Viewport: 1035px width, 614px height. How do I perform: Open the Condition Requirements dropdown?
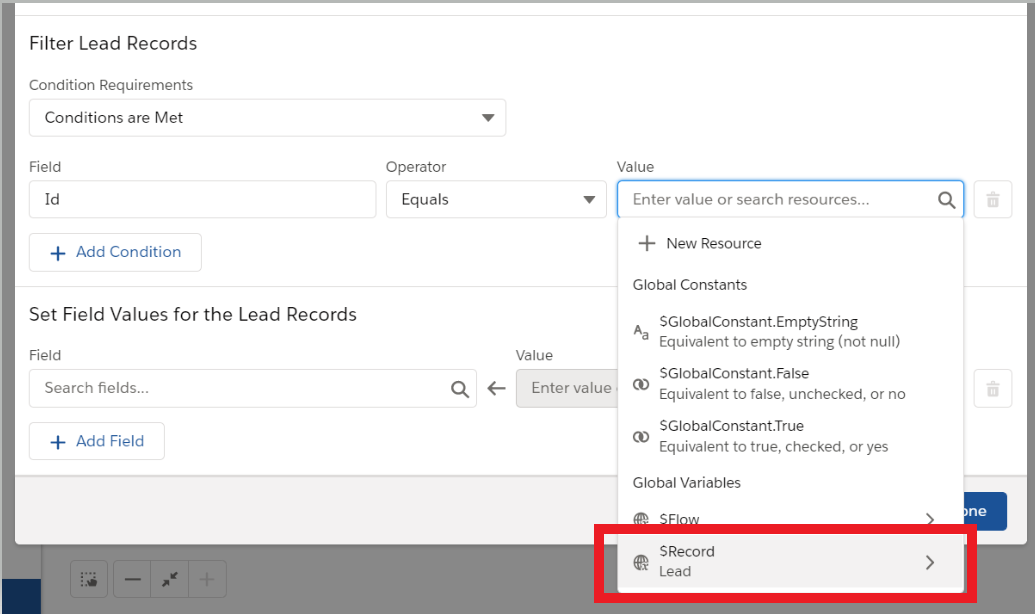pos(268,117)
